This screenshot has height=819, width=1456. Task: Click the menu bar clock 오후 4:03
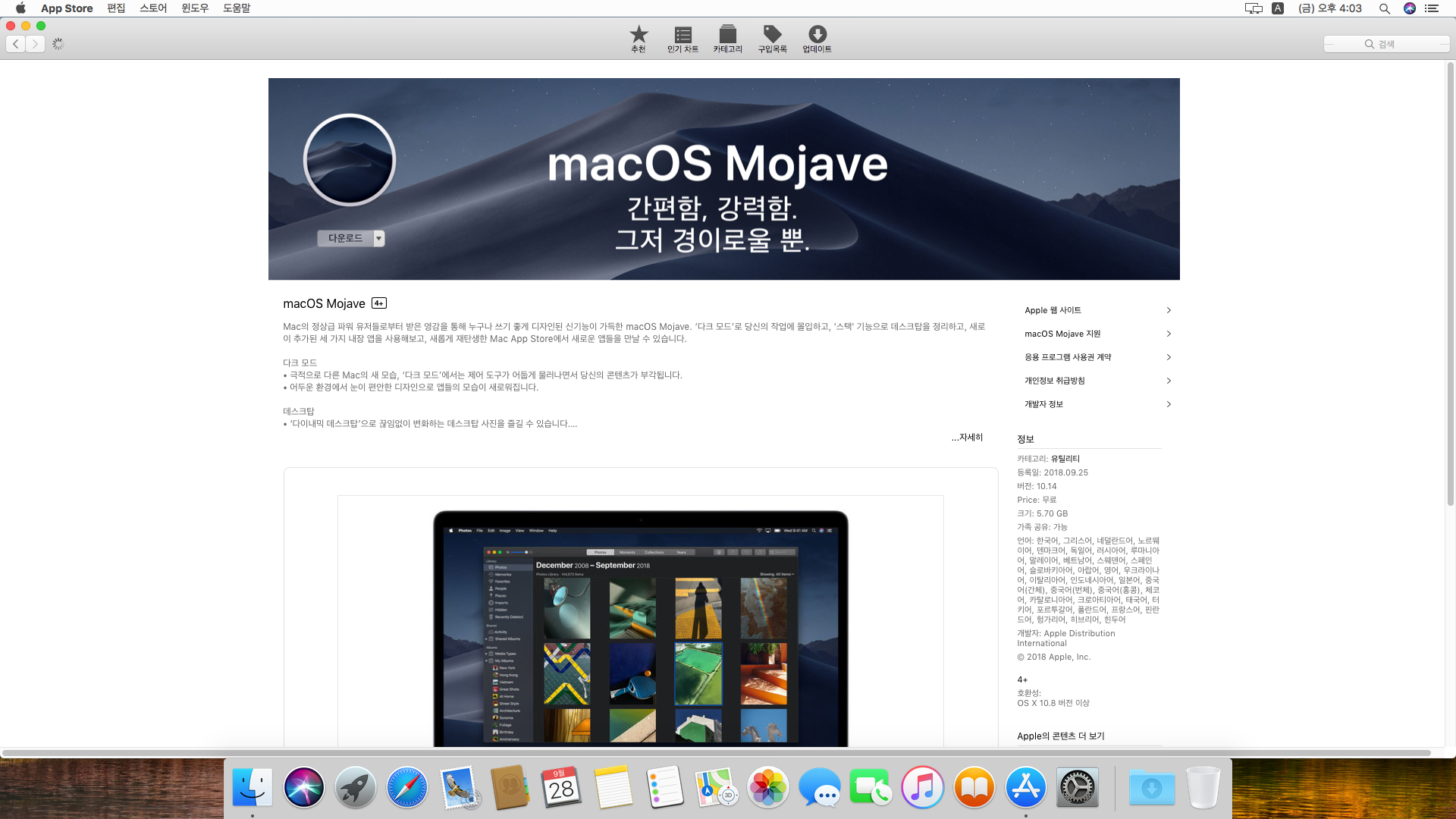click(x=1330, y=8)
